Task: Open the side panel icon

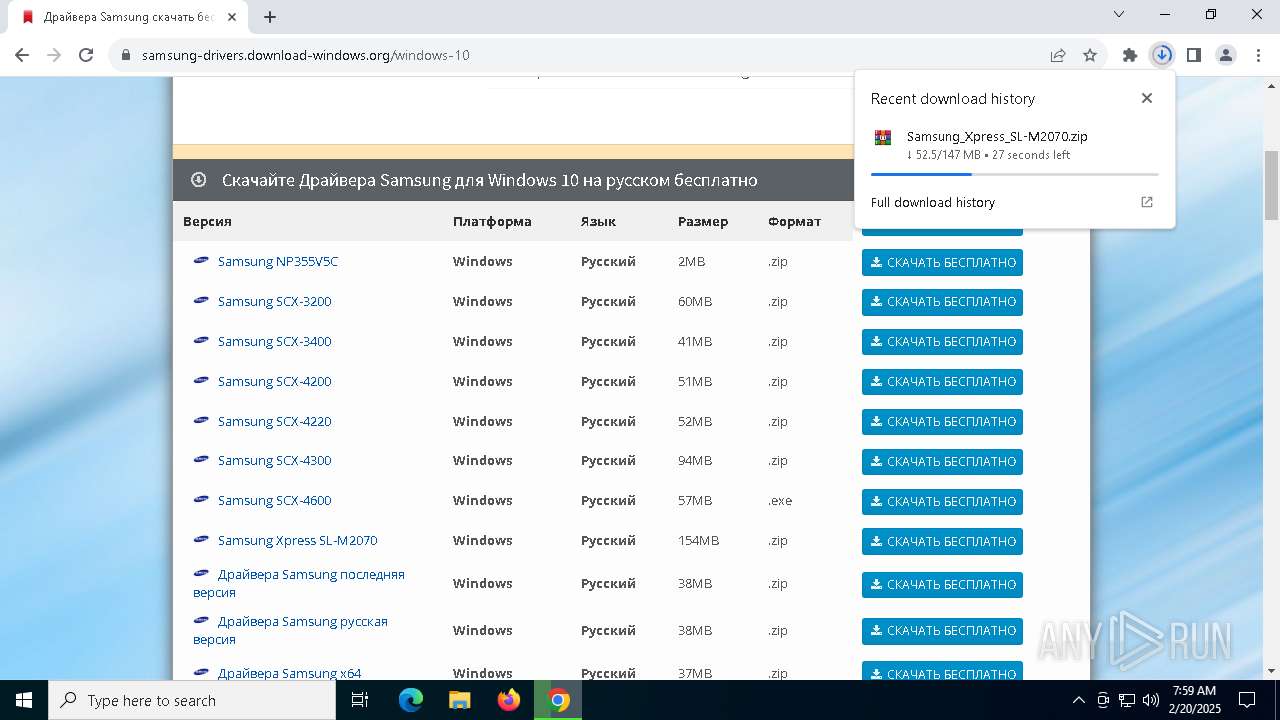Action: coord(1194,55)
